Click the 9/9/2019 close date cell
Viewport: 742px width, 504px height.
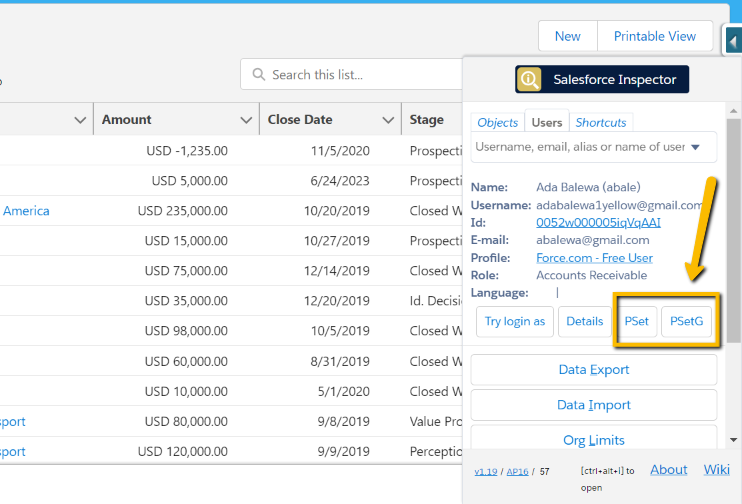[344, 452]
